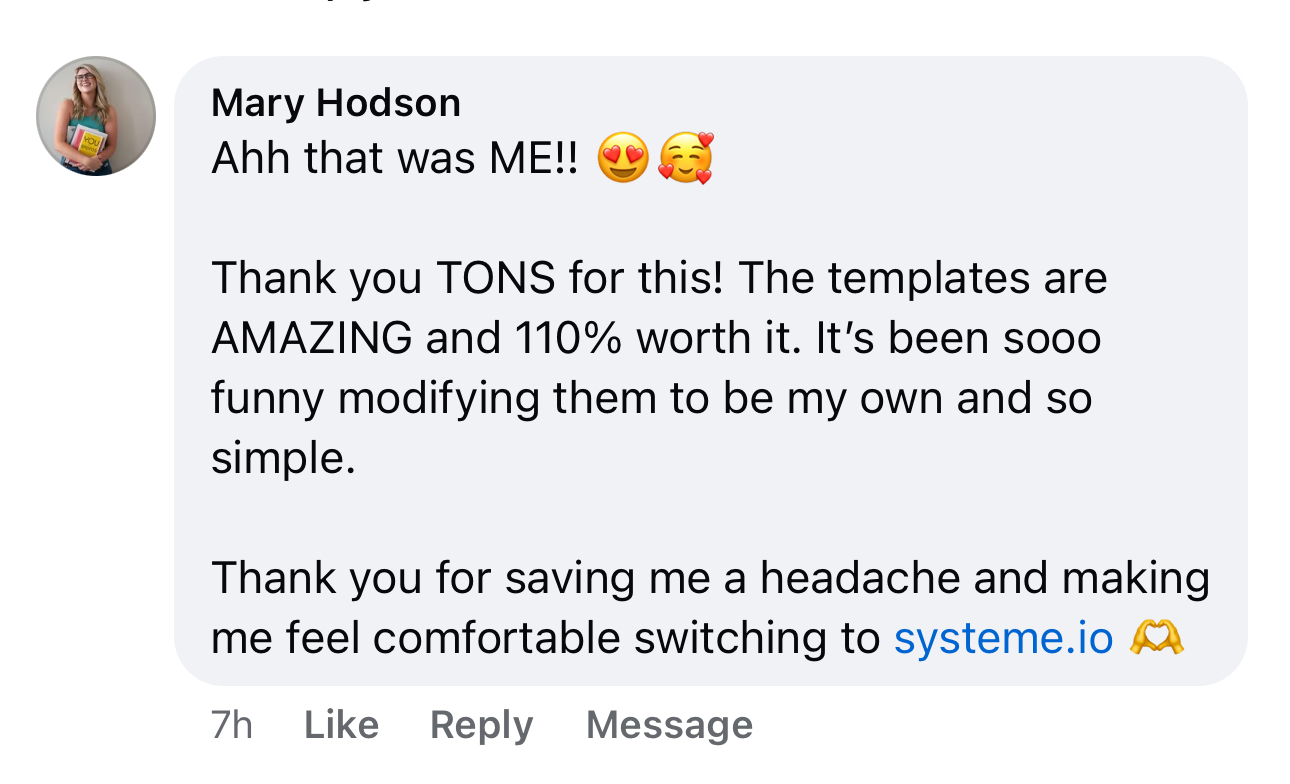Like Mary Hodson's comment
Image resolution: width=1290 pixels, height=784 pixels.
(x=341, y=725)
